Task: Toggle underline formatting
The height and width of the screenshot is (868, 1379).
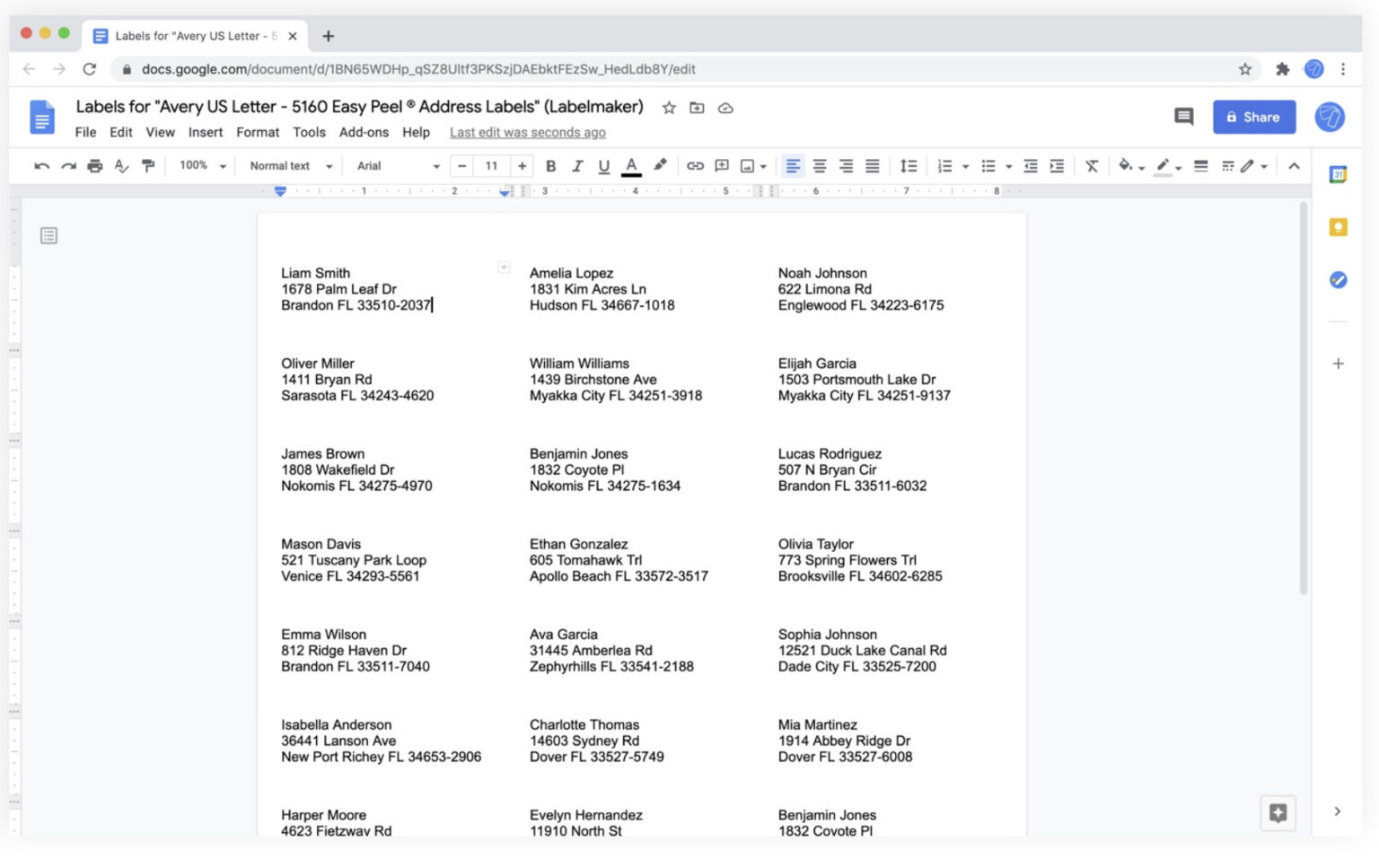Action: point(604,166)
